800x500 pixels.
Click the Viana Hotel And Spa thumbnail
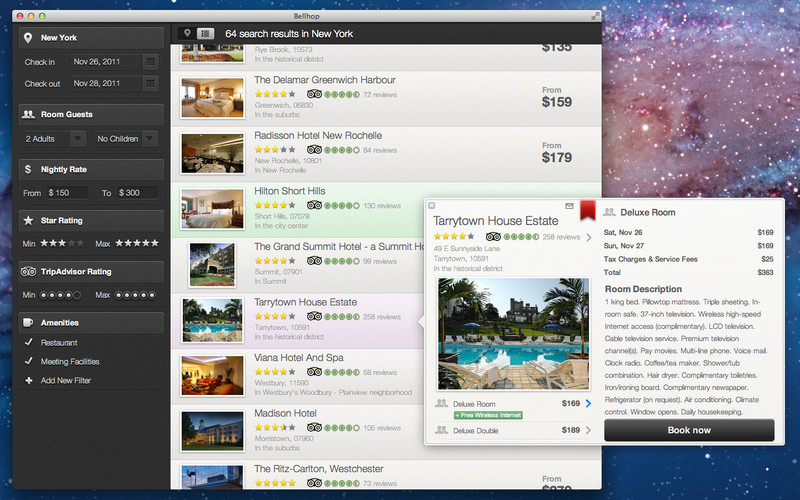point(212,376)
